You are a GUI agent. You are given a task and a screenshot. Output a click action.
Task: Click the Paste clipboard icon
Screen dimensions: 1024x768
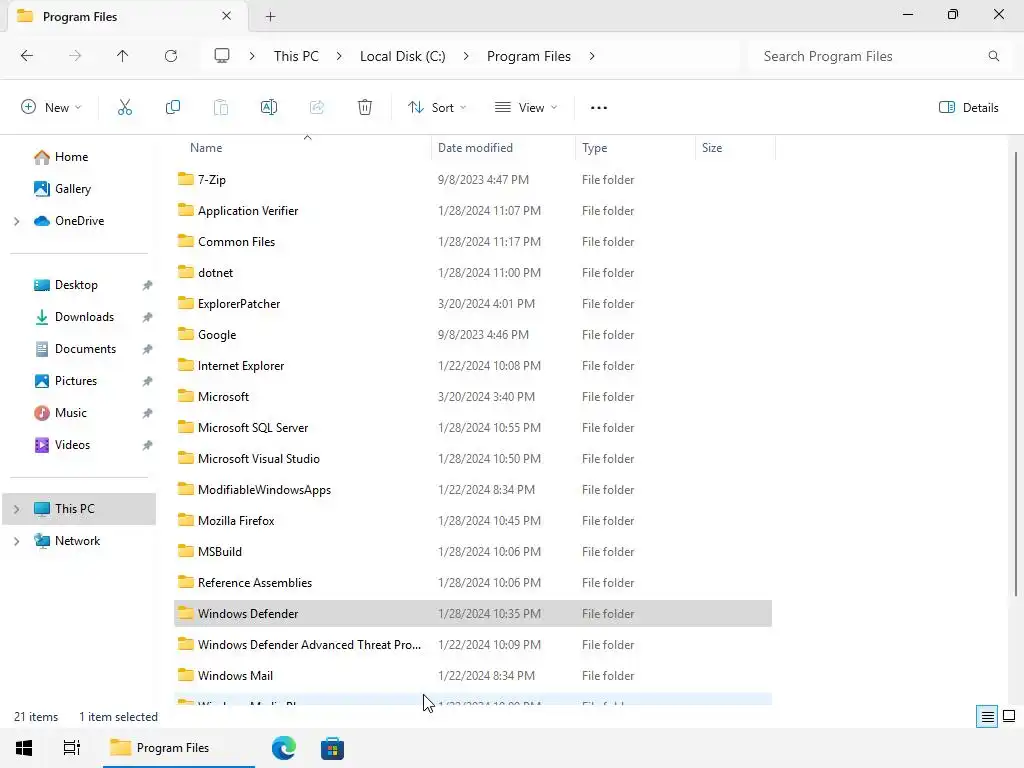pos(221,108)
